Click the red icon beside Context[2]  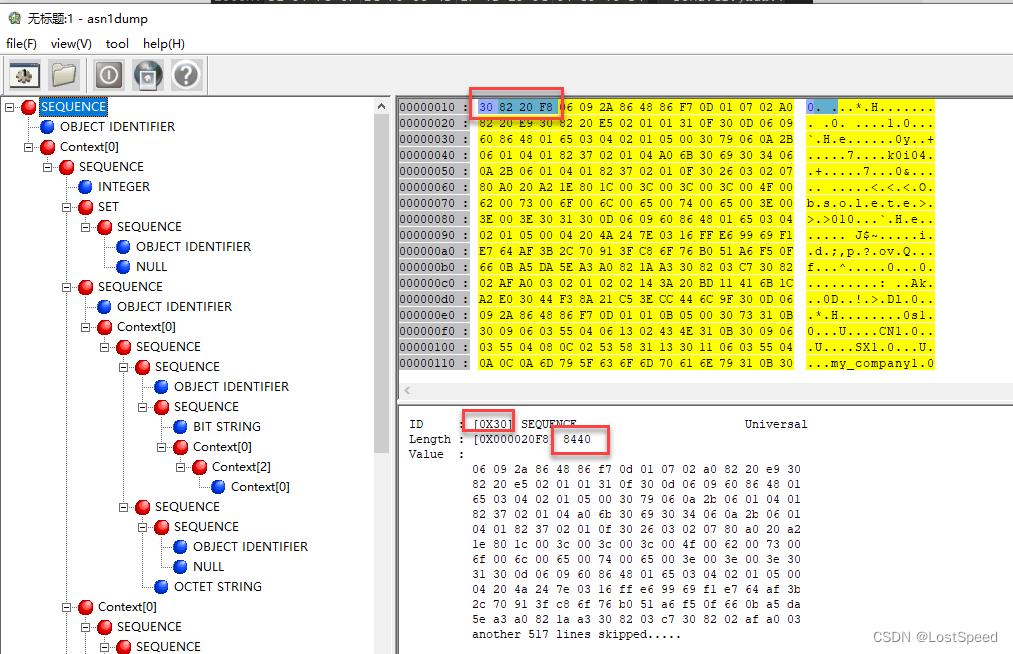[200, 467]
